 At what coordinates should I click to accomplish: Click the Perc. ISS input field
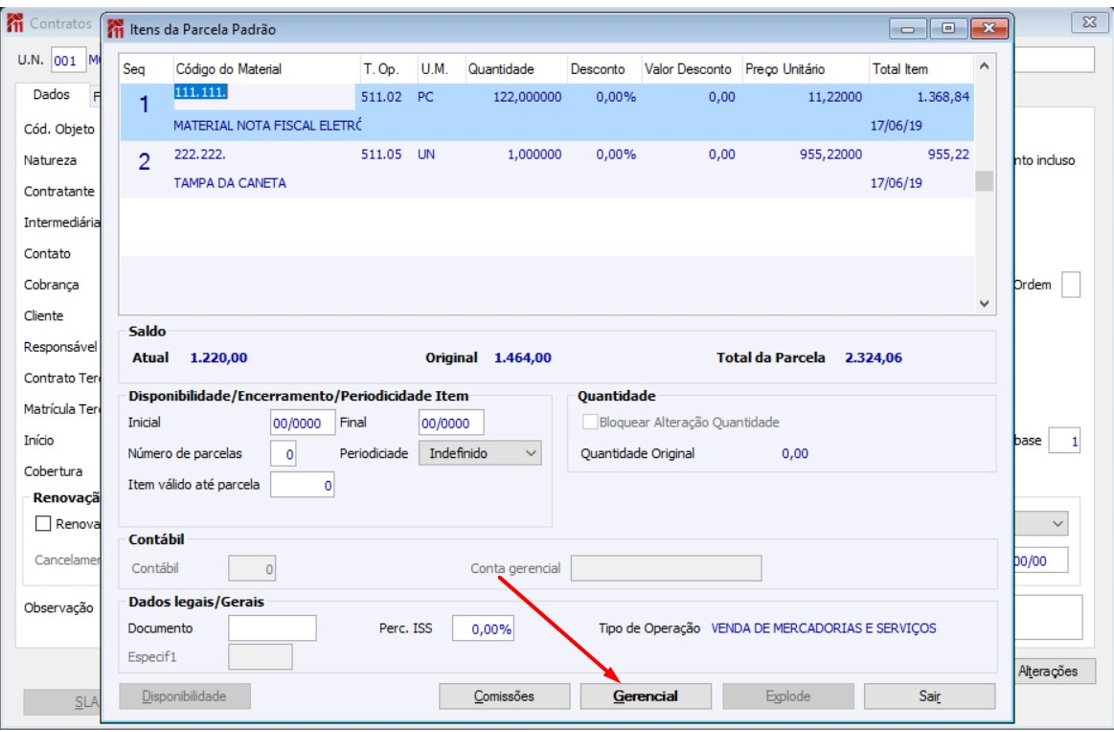point(483,629)
